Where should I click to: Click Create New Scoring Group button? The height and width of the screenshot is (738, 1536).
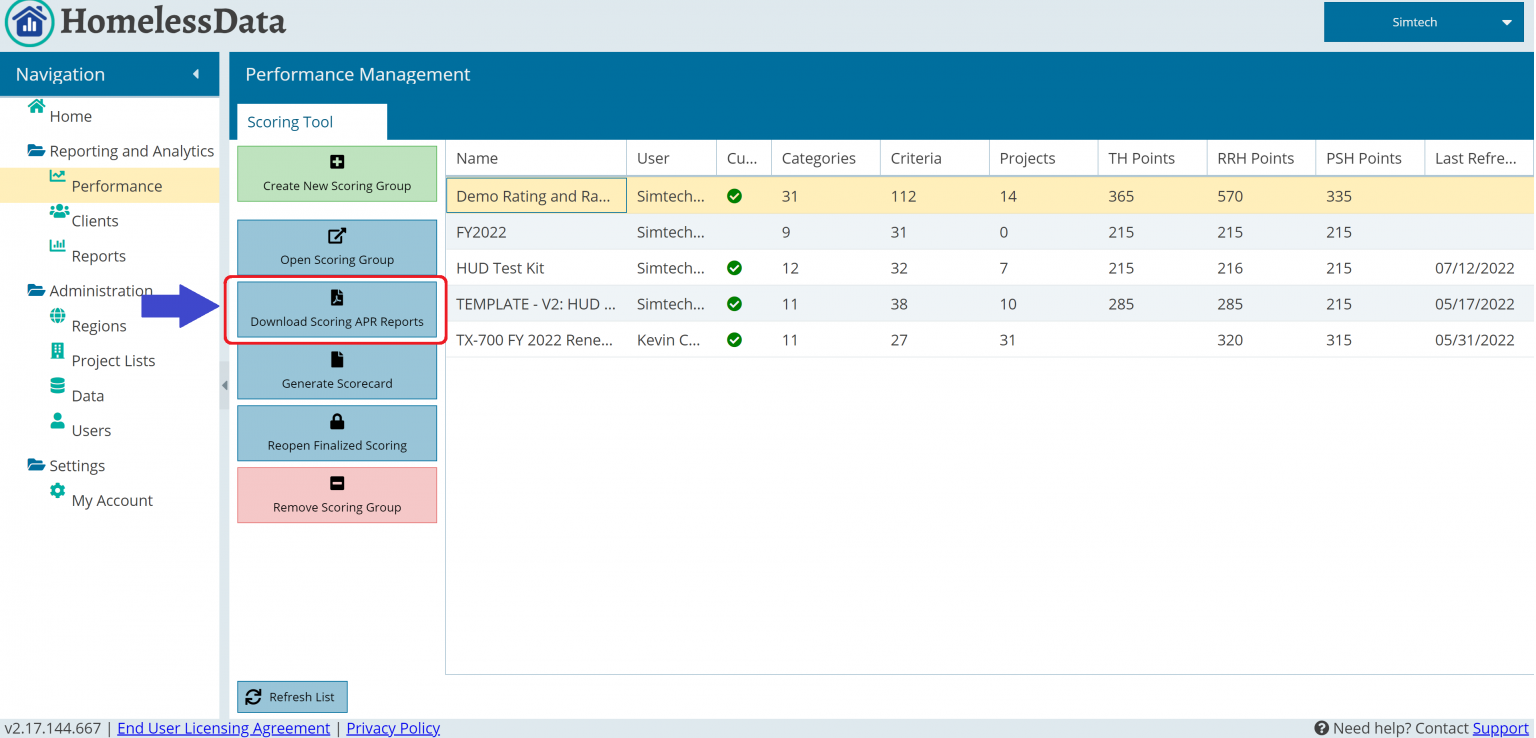[x=337, y=174]
